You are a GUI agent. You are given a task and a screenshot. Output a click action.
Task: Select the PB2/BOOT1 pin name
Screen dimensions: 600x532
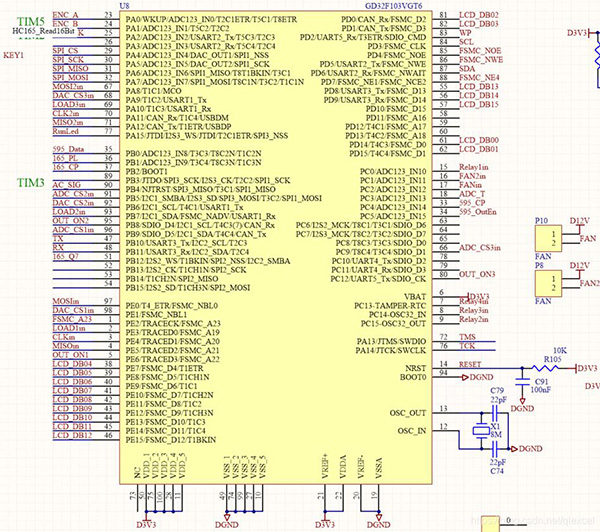pyautogui.click(x=147, y=171)
